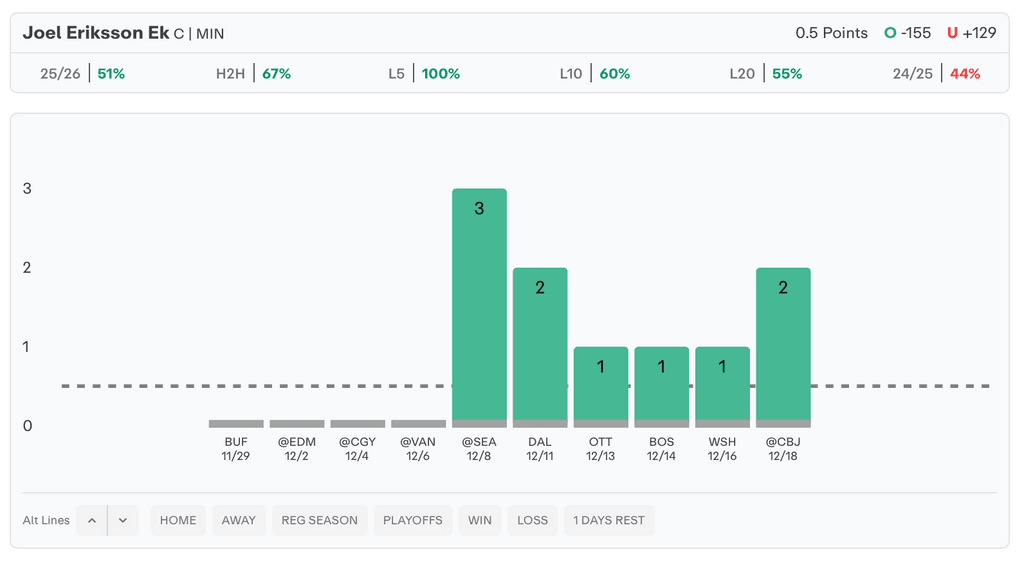This screenshot has width=1024, height=561.
Task: Select the 24/25 season 44% stat
Action: pyautogui.click(x=936, y=74)
